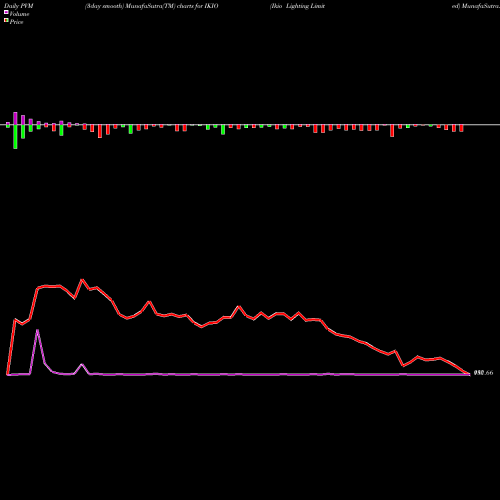This screenshot has width=500, height=500.
Task: Select the 'Price' legend label
Action: click(x=16, y=22)
